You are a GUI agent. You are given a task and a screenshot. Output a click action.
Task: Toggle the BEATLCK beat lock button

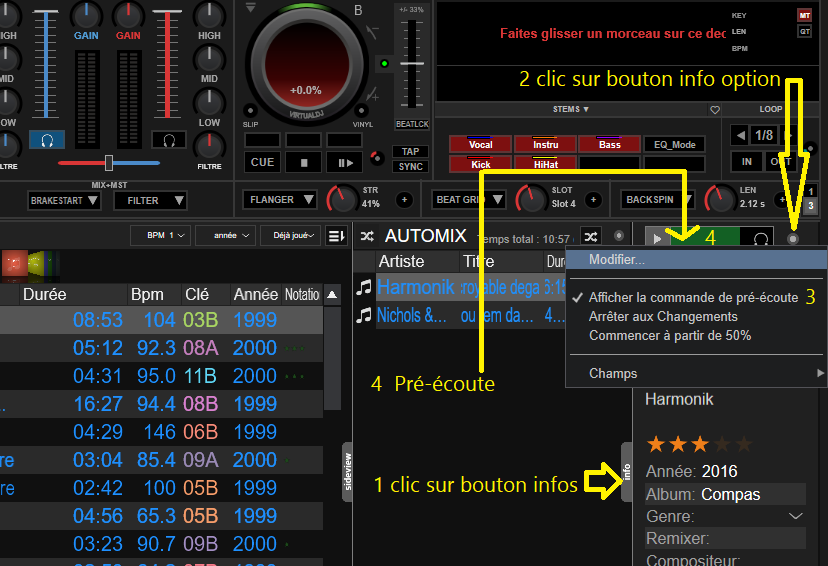point(412,124)
